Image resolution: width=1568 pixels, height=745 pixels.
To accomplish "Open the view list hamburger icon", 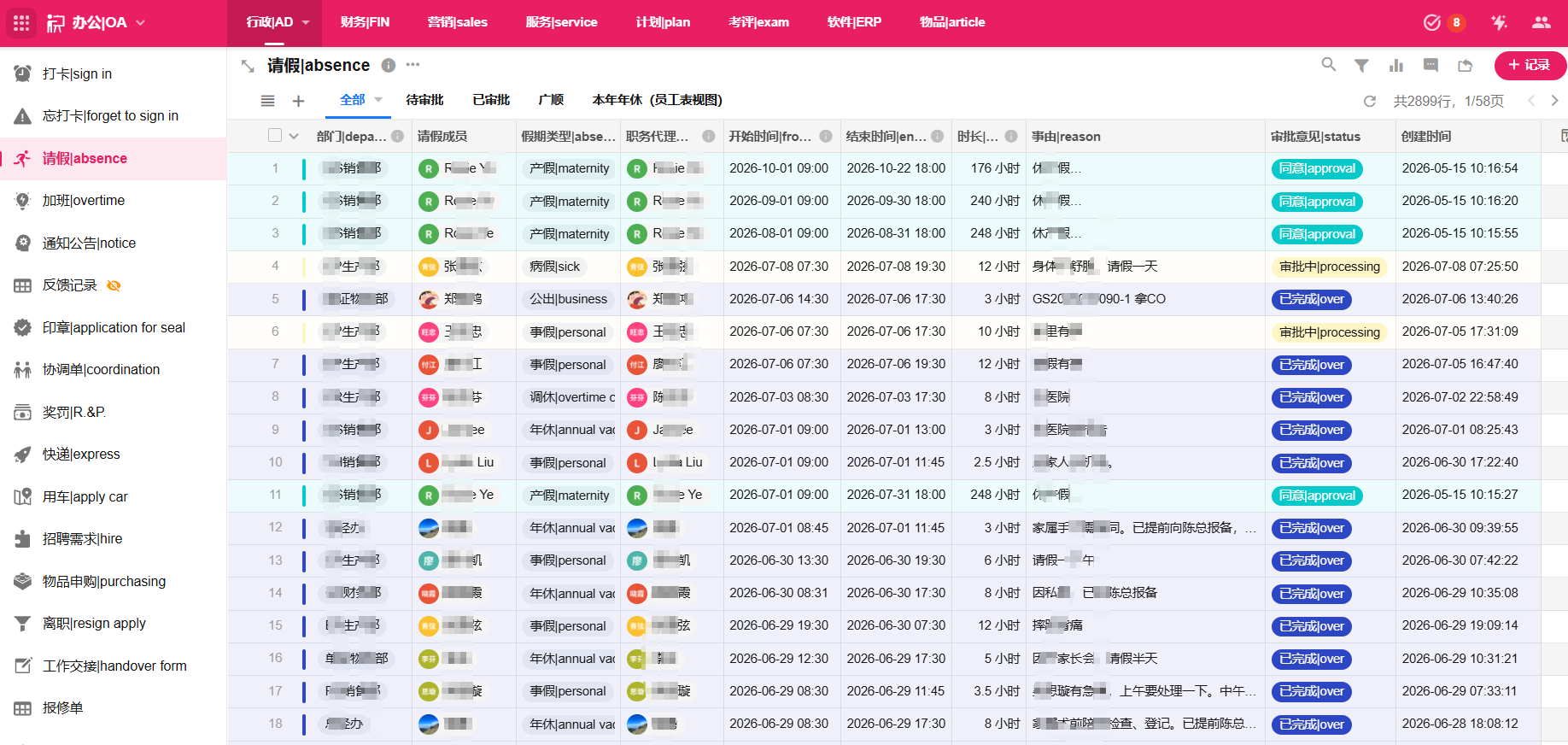I will click(x=267, y=101).
